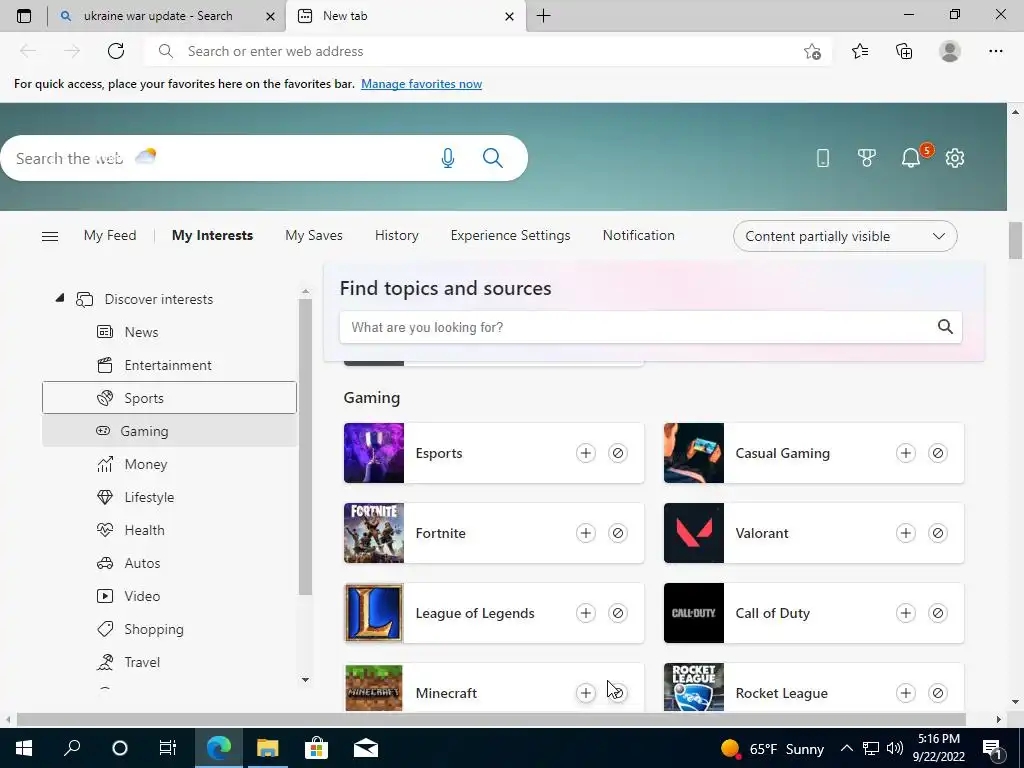Select News in interests sidebar
The image size is (1024, 768).
[169, 332]
